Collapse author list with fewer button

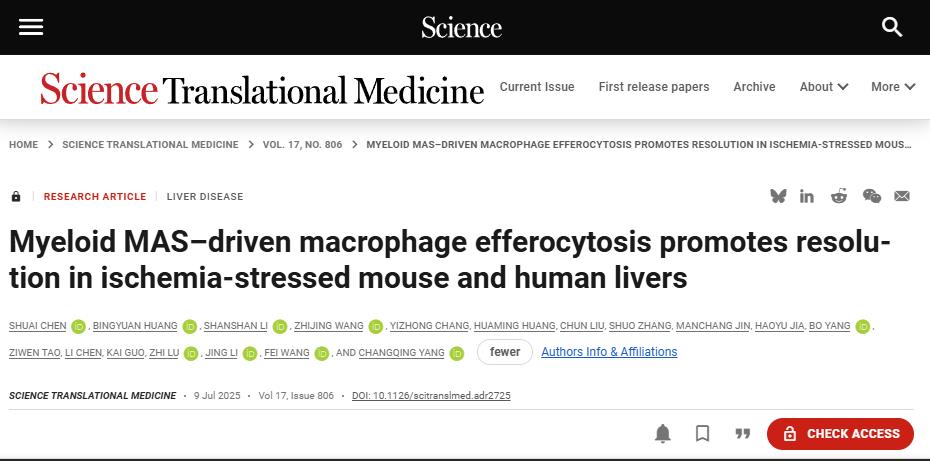pos(505,352)
